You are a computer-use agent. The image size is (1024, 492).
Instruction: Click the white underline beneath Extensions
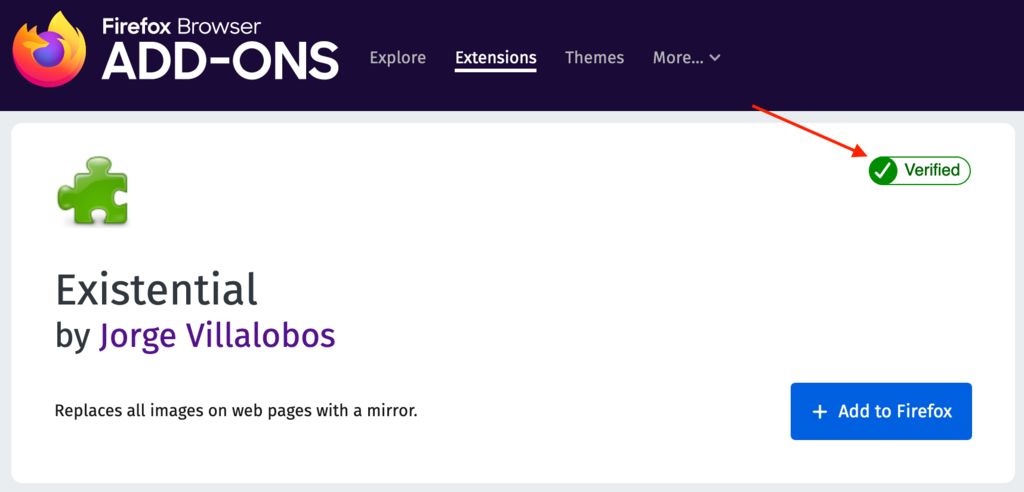point(495,72)
